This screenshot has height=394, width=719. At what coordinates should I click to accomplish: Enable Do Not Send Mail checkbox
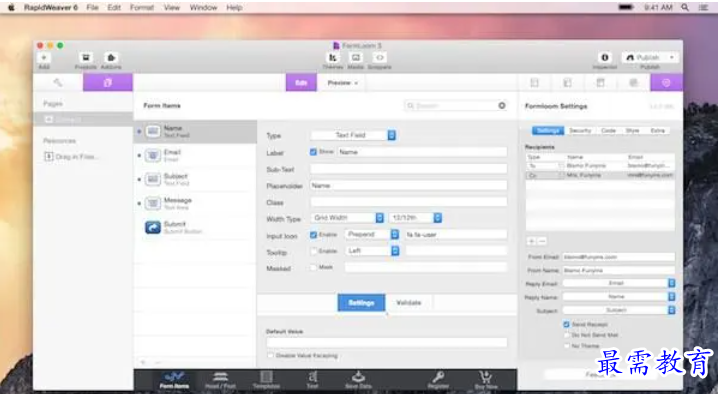[566, 335]
